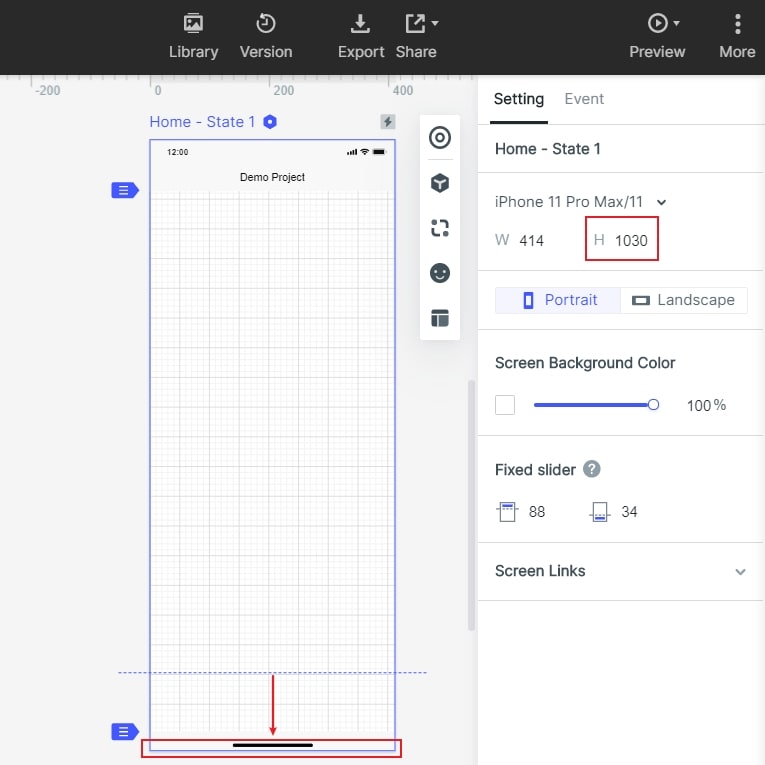This screenshot has height=765, width=765.
Task: Select Landscape orientation
Action: click(684, 300)
